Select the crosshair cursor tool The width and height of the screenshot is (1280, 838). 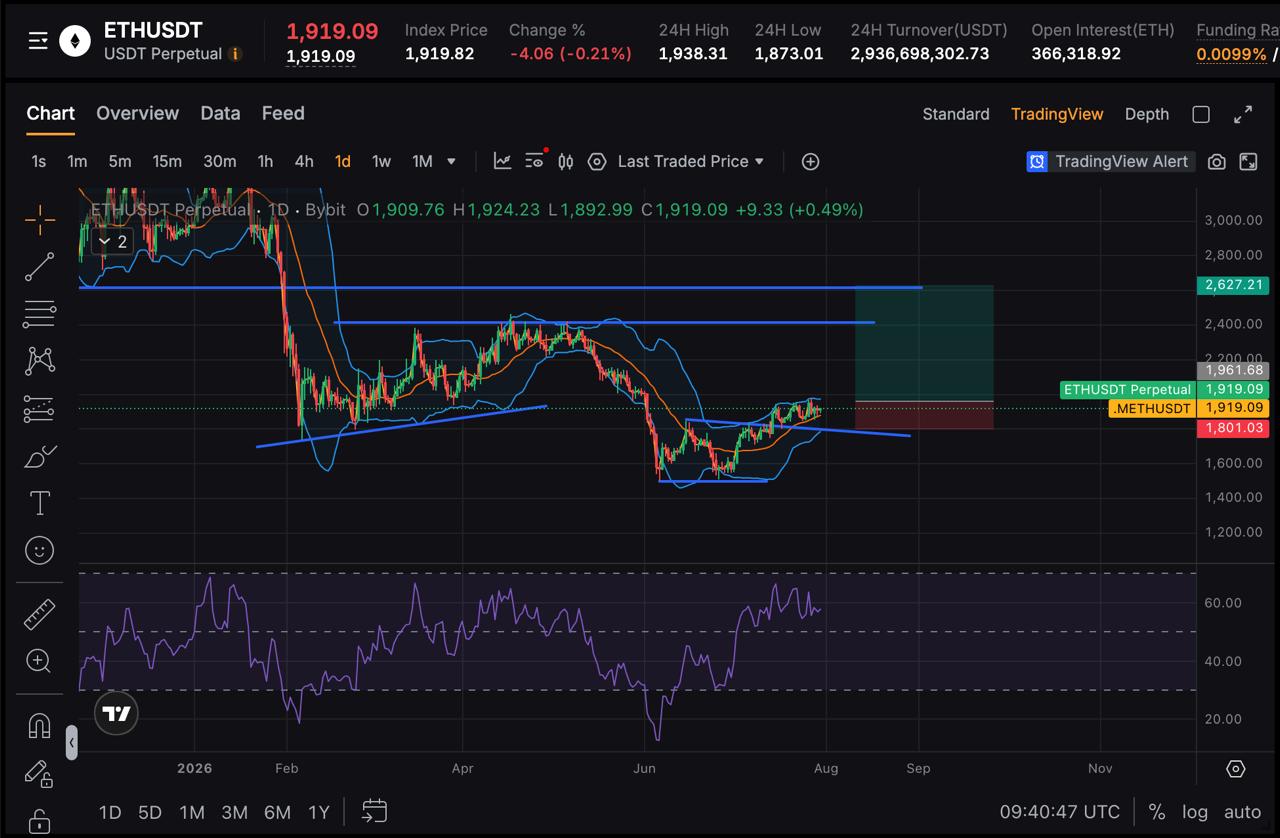pyautogui.click(x=40, y=220)
